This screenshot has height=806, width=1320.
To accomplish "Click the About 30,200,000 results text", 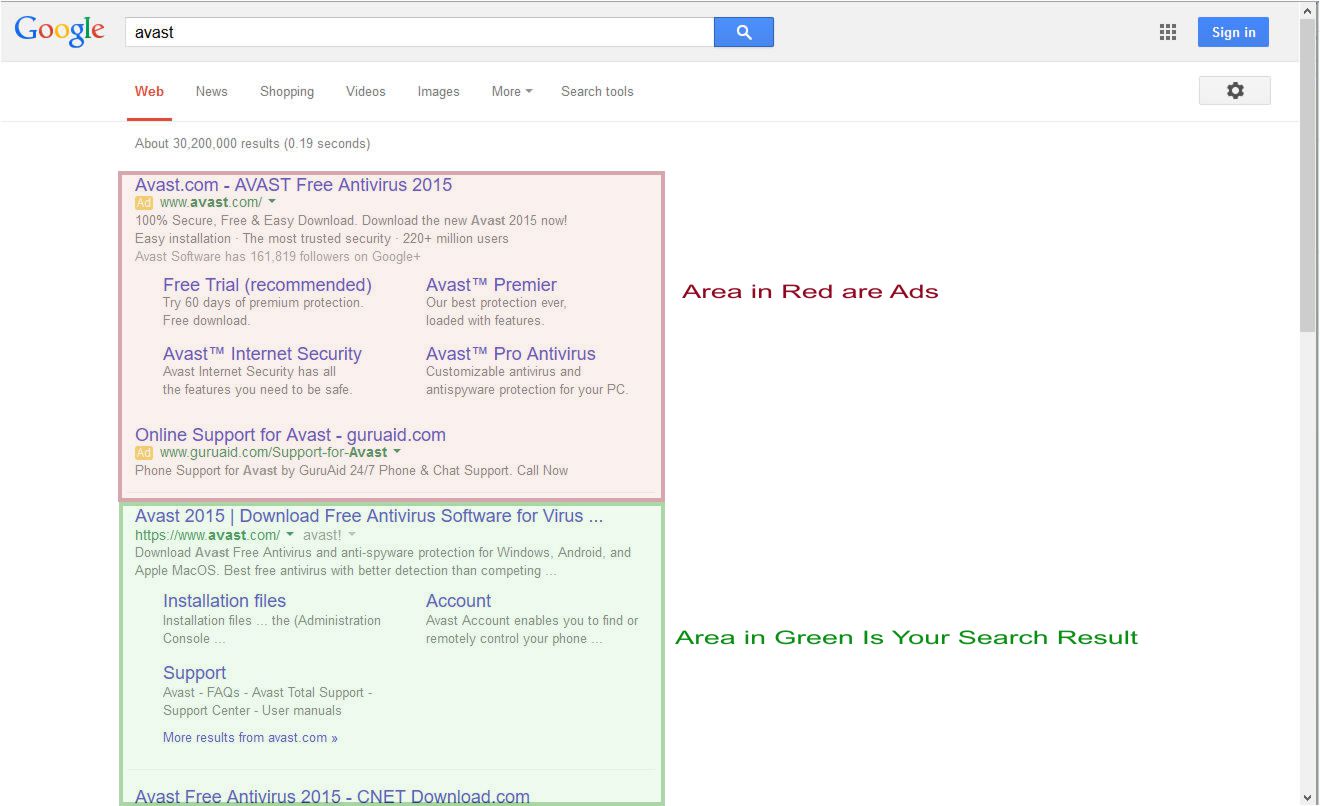I will (252, 143).
